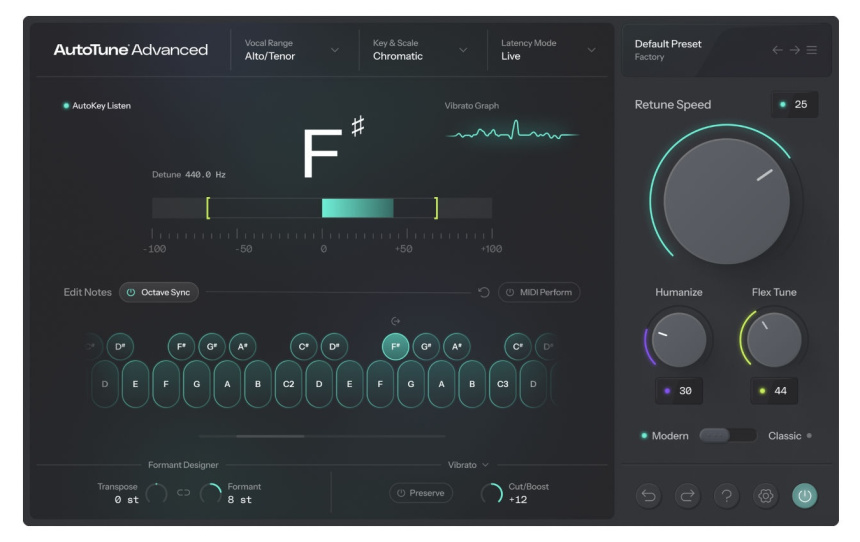Click the F key below highlighted F#
Screen dimensions: 860x542
[380, 384]
